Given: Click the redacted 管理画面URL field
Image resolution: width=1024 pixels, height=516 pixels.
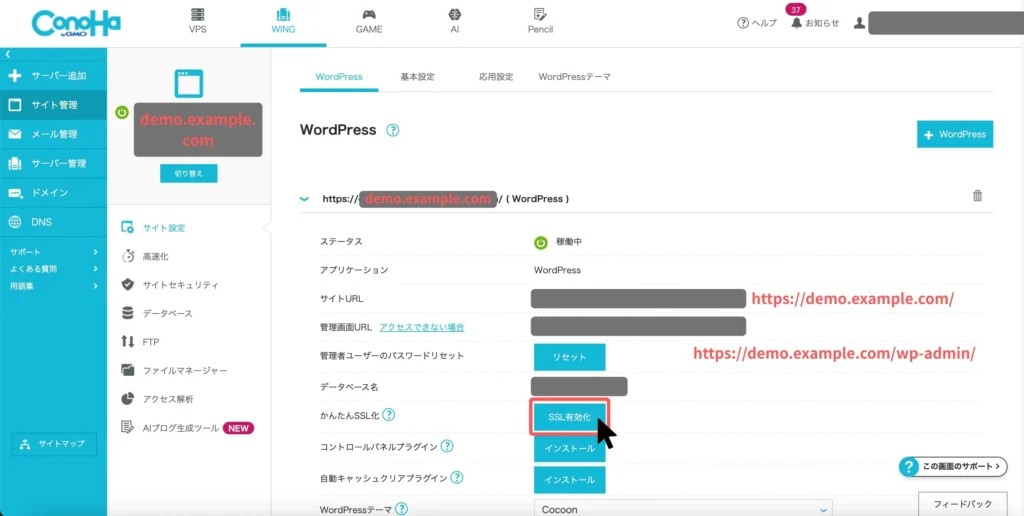Looking at the screenshot, I should point(639,327).
